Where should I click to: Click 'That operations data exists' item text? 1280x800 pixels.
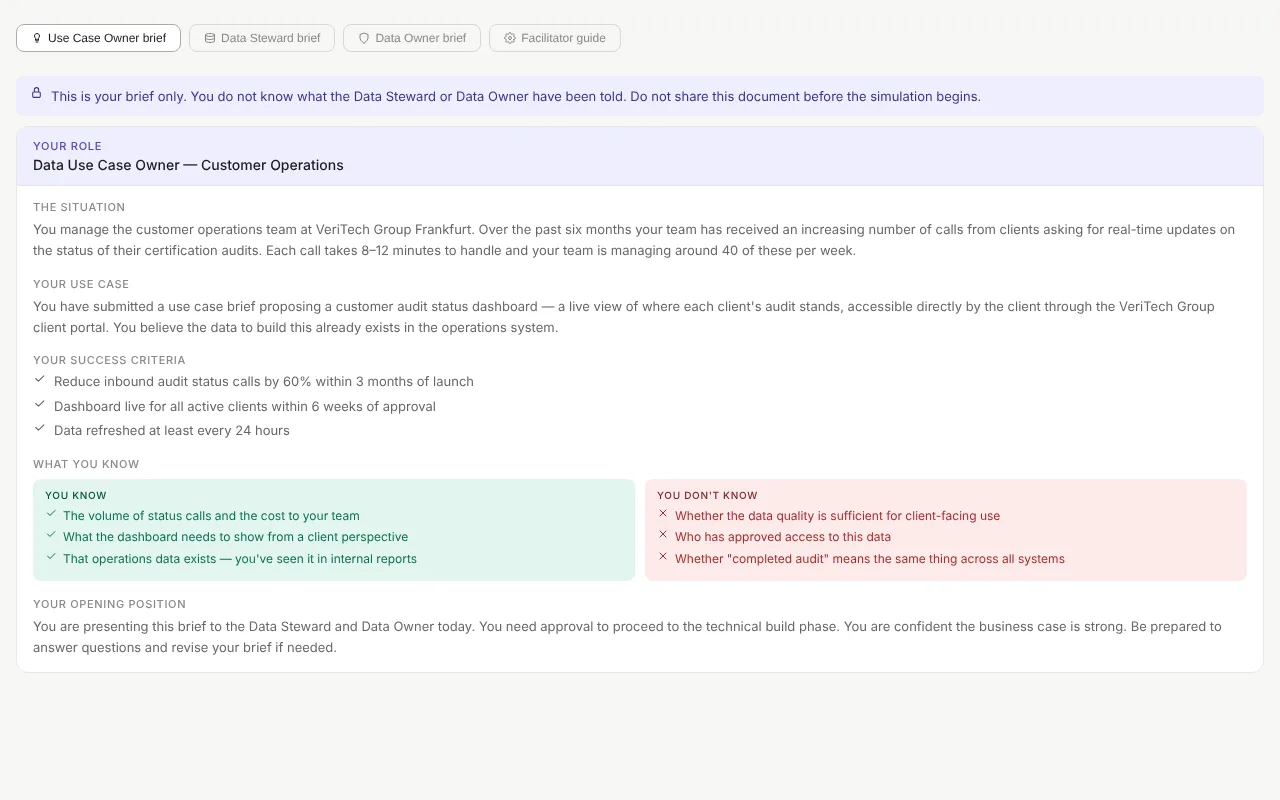240,559
